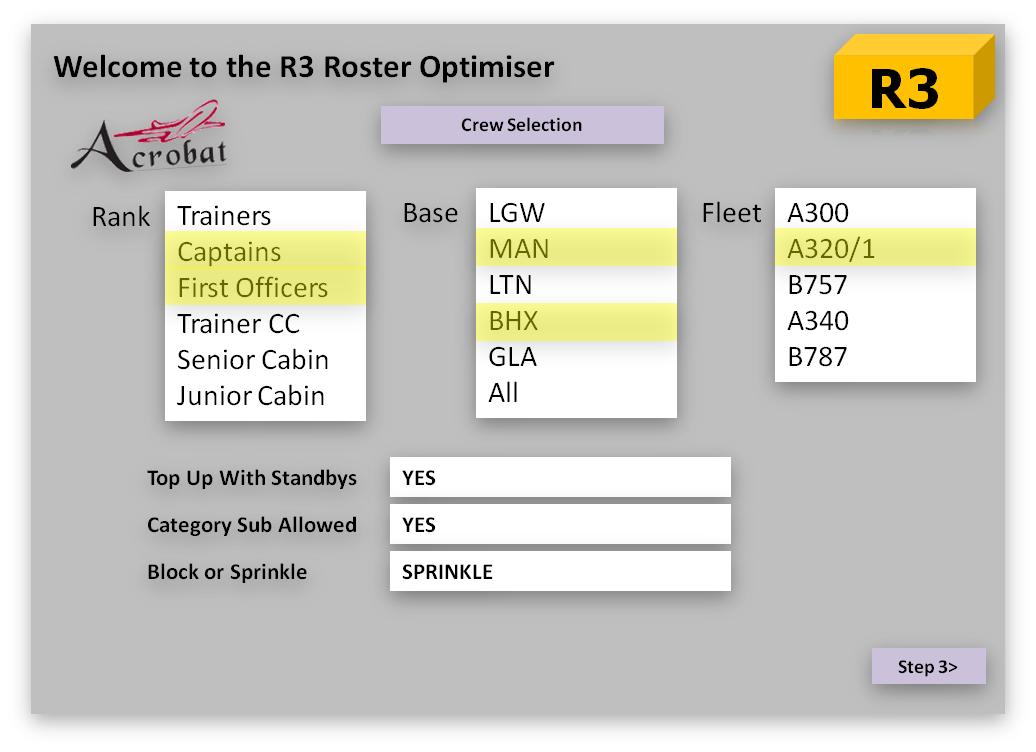
Task: Toggle First Officers rank selection
Action: click(x=252, y=288)
